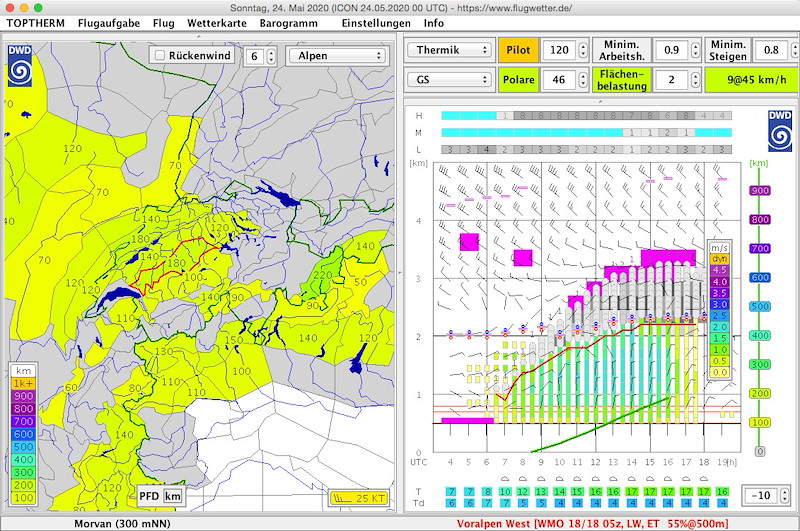The width and height of the screenshot is (800, 531).
Task: Expand the GS dropdown
Action: coord(450,80)
